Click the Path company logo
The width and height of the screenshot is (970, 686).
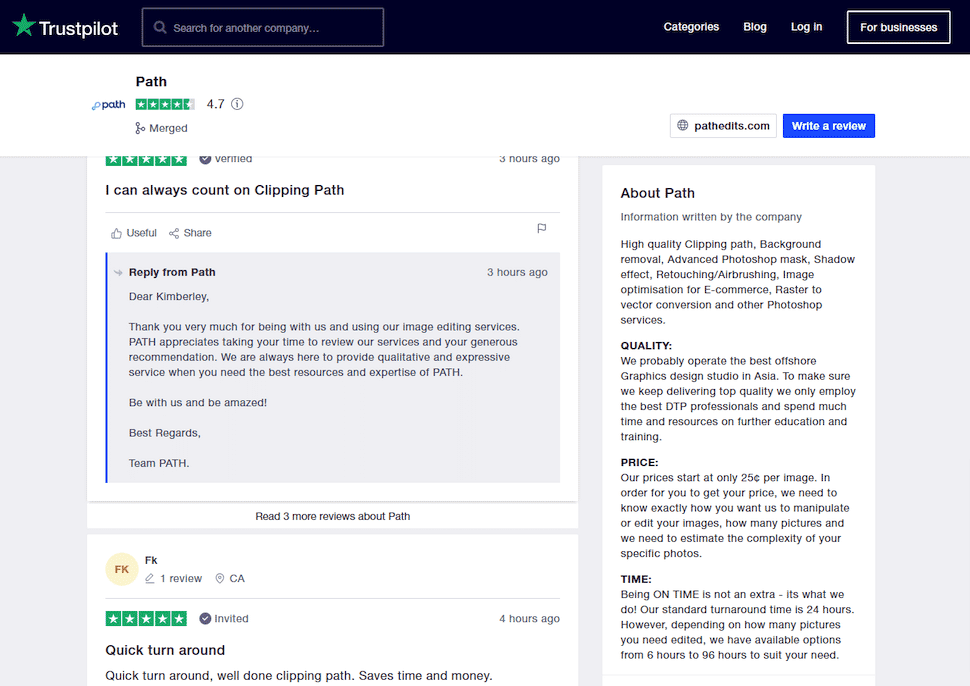(109, 105)
